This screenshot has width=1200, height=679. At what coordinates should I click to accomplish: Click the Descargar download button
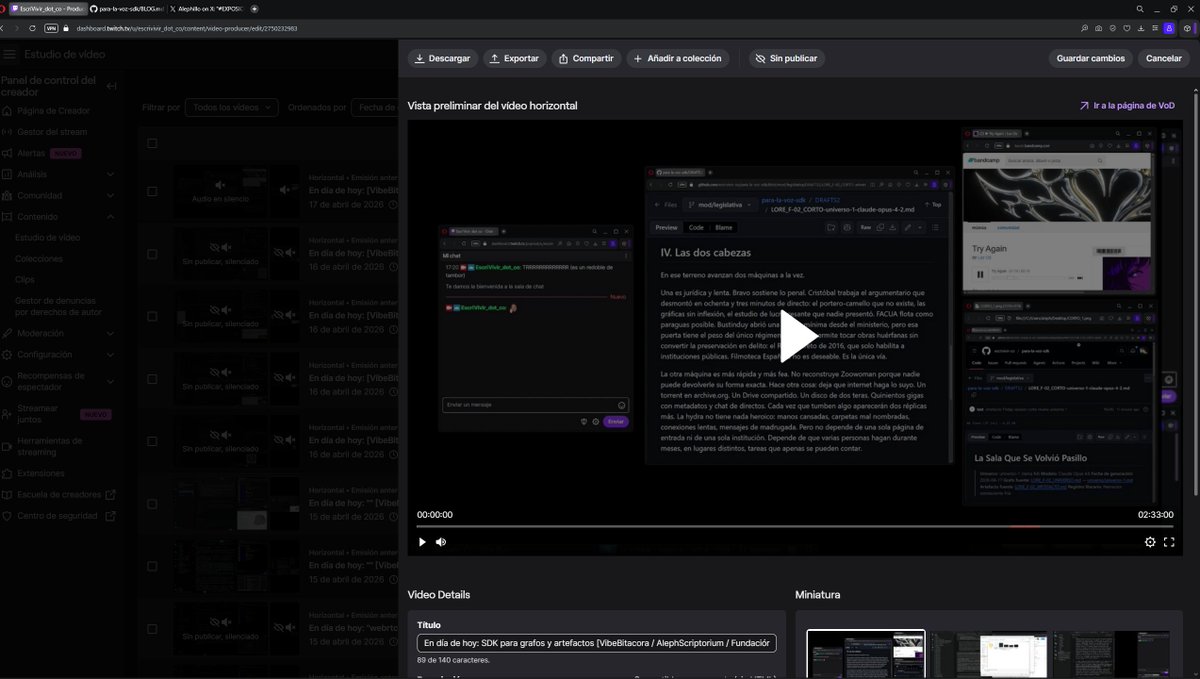pos(442,58)
